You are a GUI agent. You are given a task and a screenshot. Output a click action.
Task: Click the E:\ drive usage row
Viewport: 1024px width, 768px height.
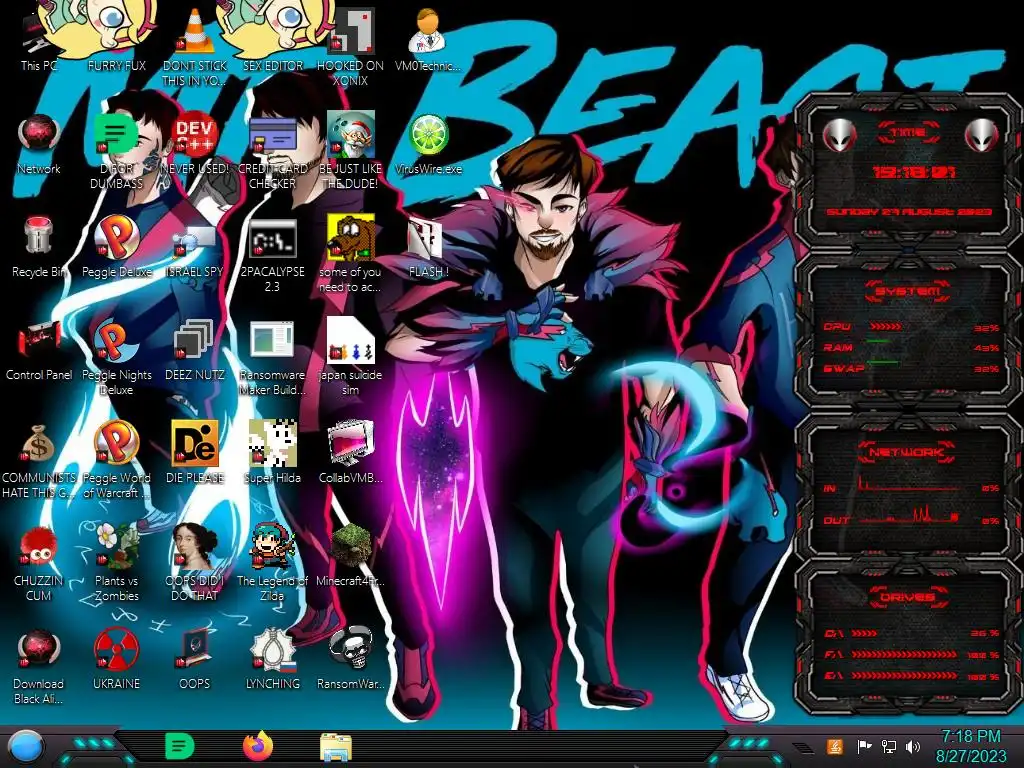911,676
